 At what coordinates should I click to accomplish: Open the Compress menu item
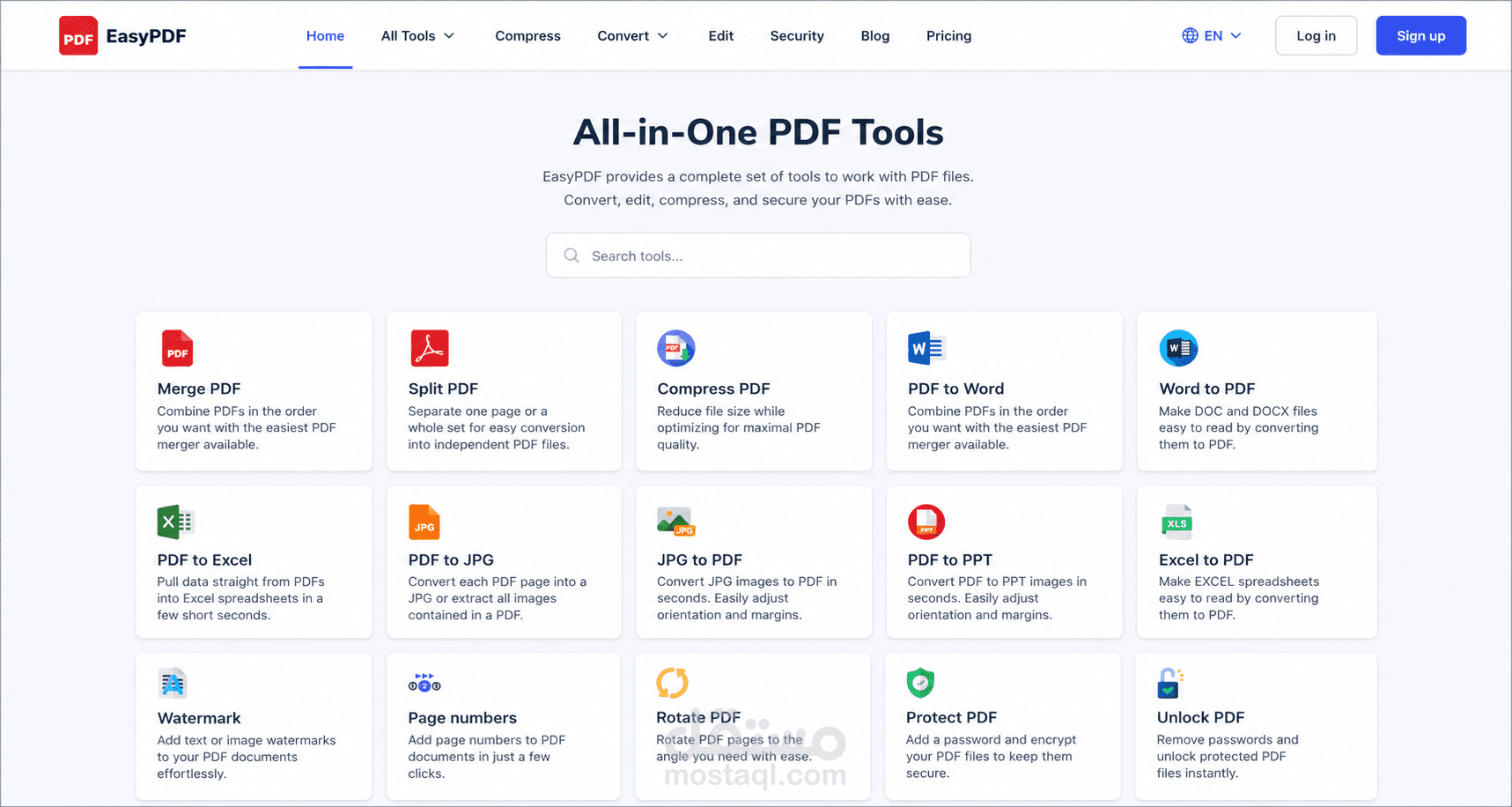[x=527, y=36]
